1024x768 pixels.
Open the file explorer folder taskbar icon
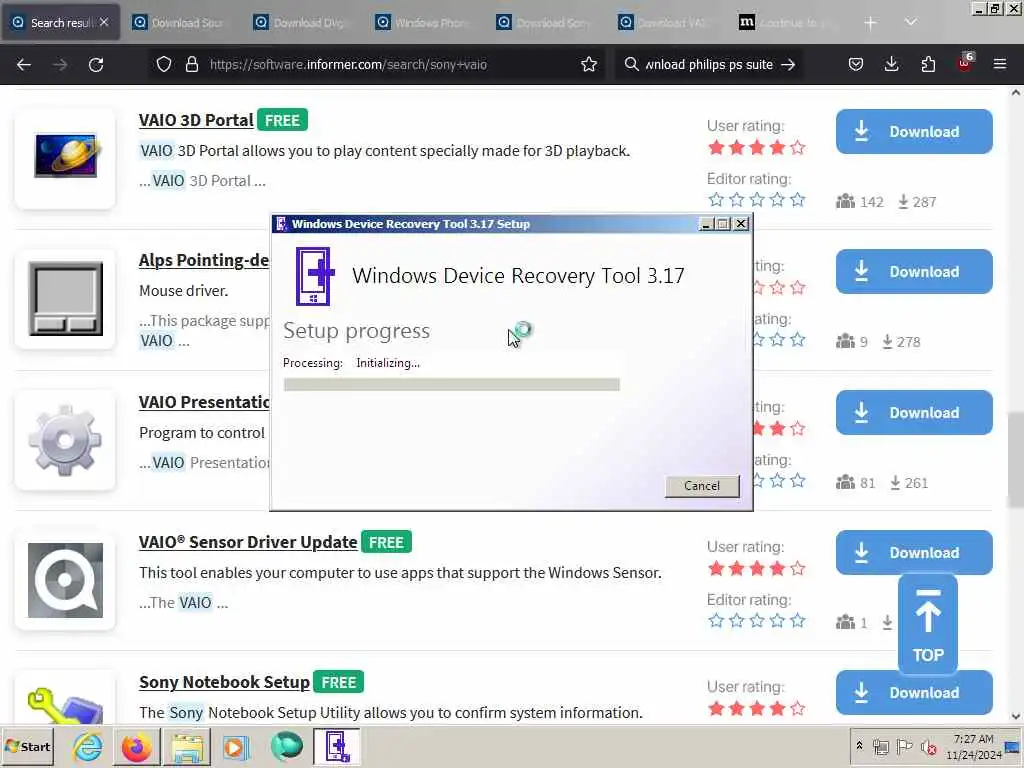click(x=187, y=746)
